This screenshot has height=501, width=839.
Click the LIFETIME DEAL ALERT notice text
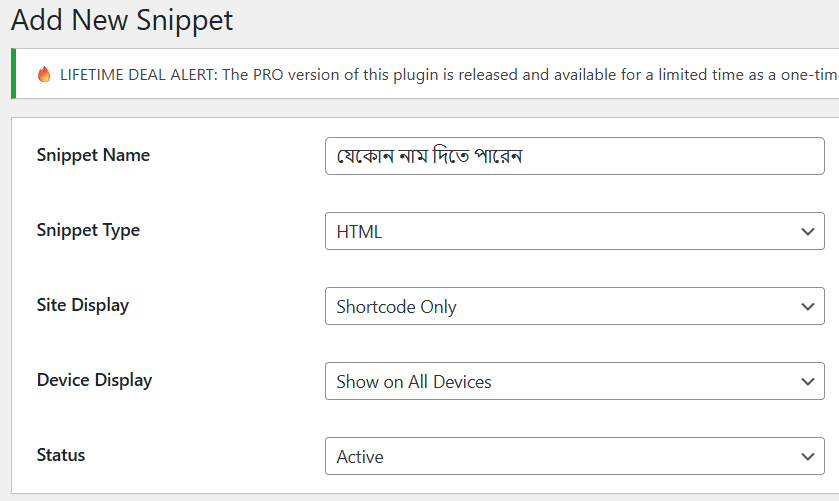point(440,75)
